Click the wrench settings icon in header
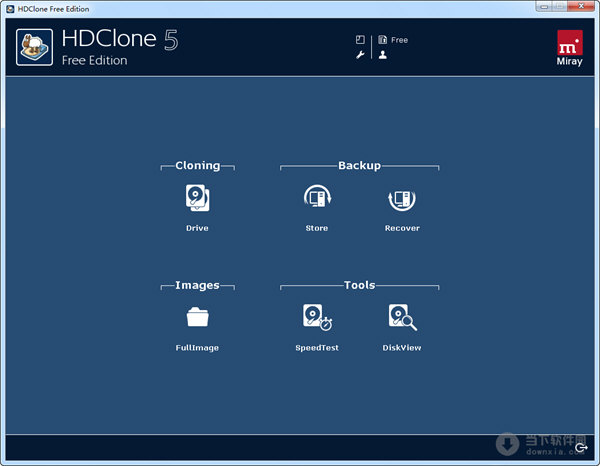 [x=360, y=55]
